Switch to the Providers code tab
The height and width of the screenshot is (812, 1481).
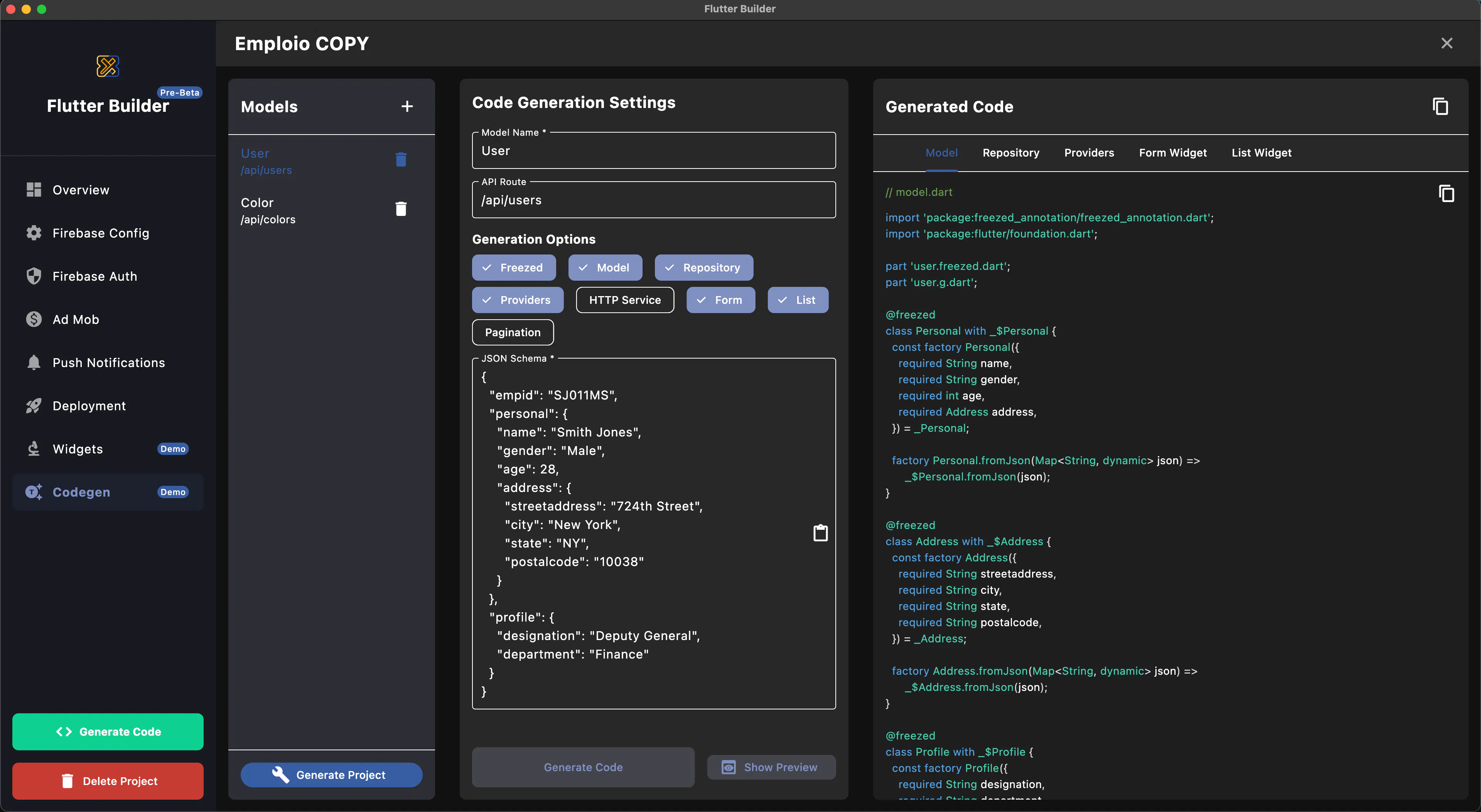tap(1089, 153)
